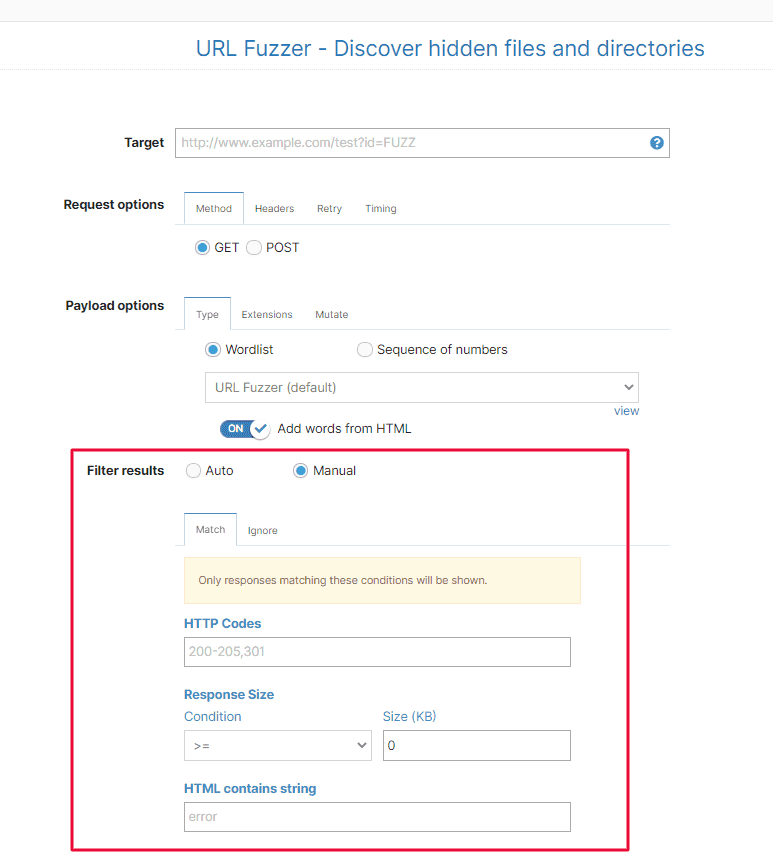Set Filter results to Manual

tap(301, 471)
